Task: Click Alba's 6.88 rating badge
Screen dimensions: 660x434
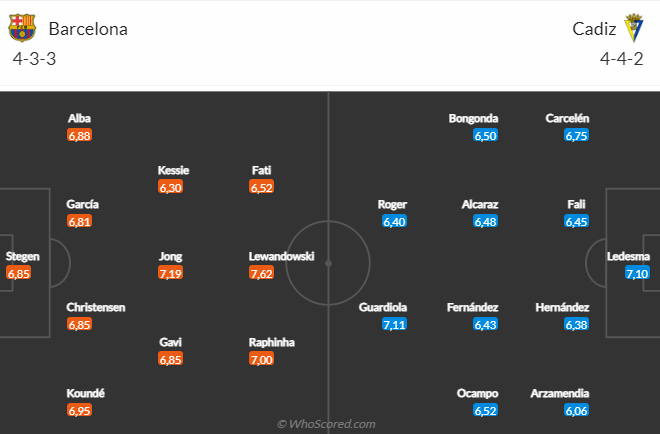Action: point(79,135)
